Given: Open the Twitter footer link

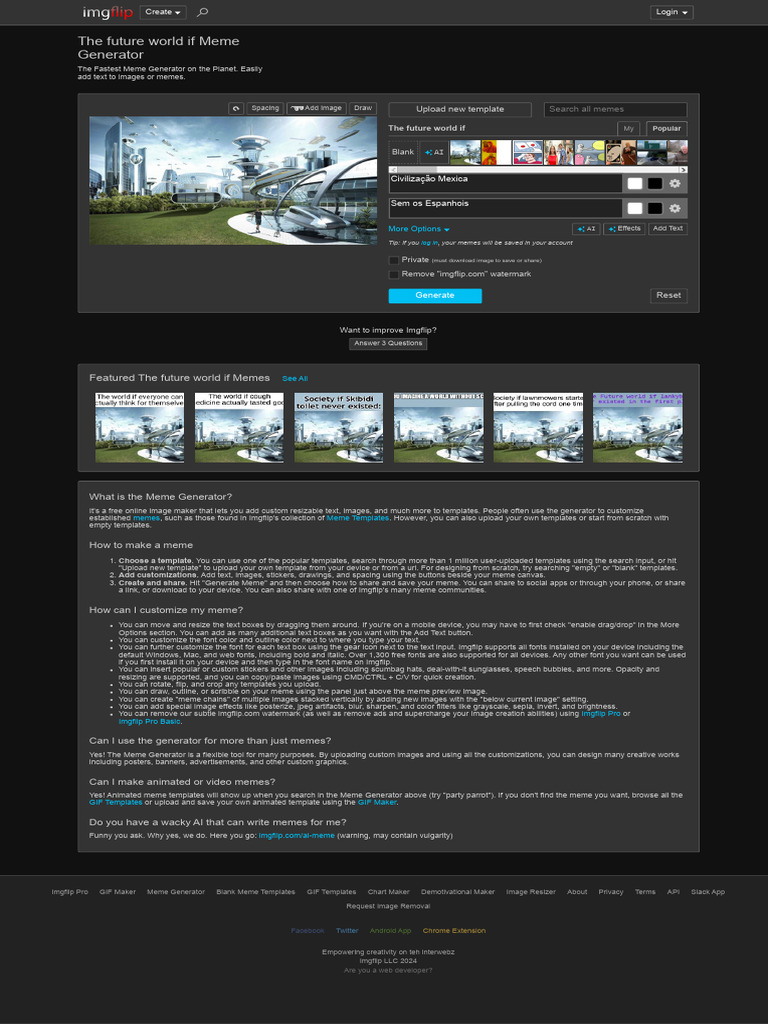Looking at the screenshot, I should tap(347, 931).
